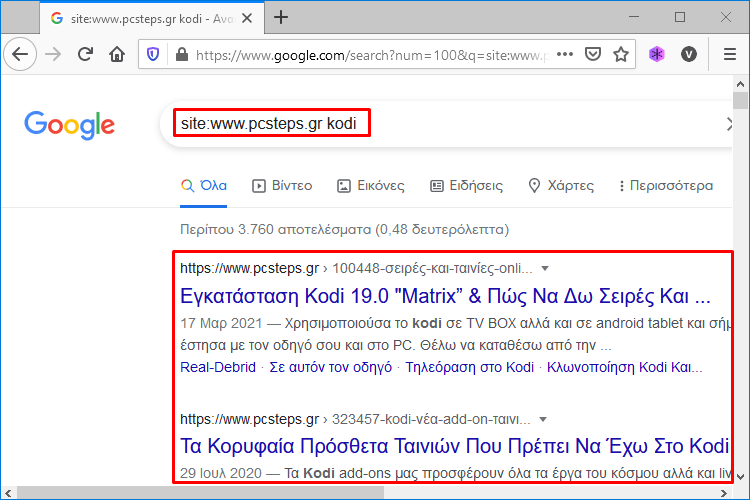Open tracking protection shield in address bar
This screenshot has width=750, height=500.
point(153,55)
